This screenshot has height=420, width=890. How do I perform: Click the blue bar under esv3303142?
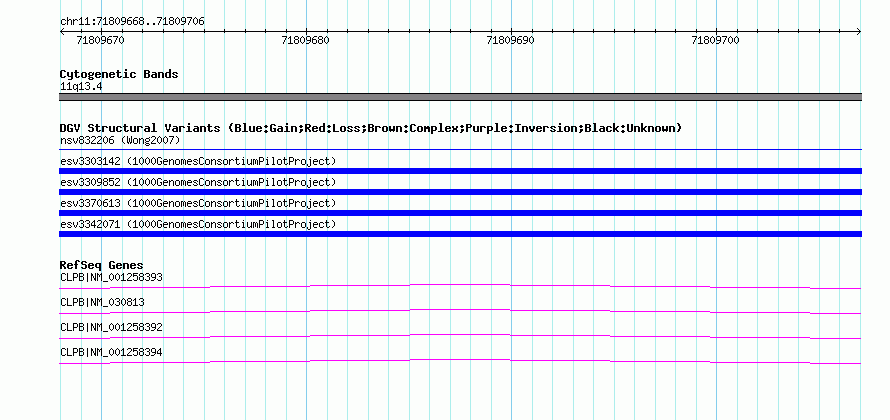[460, 171]
